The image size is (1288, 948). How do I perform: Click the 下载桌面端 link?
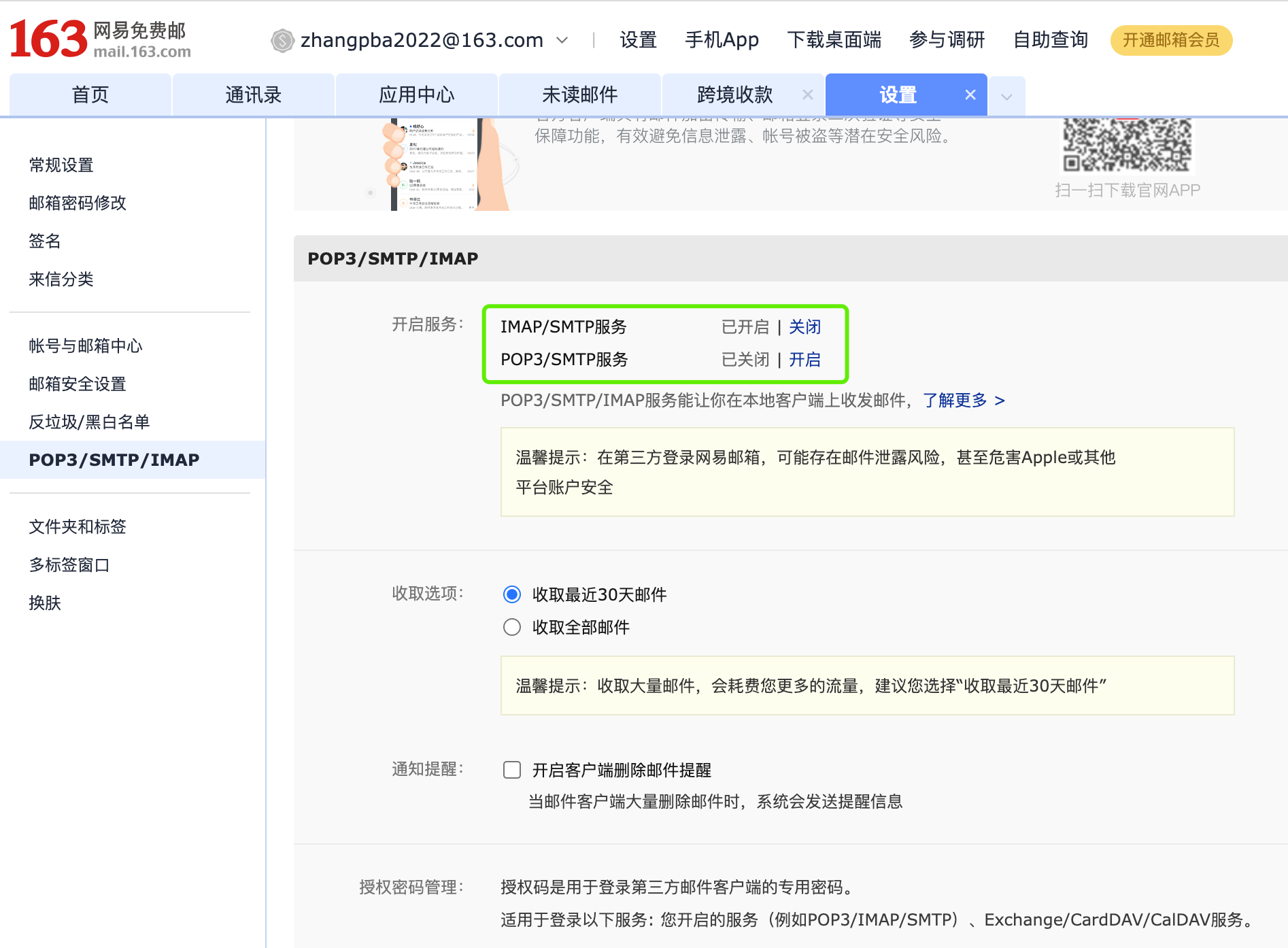click(x=834, y=40)
